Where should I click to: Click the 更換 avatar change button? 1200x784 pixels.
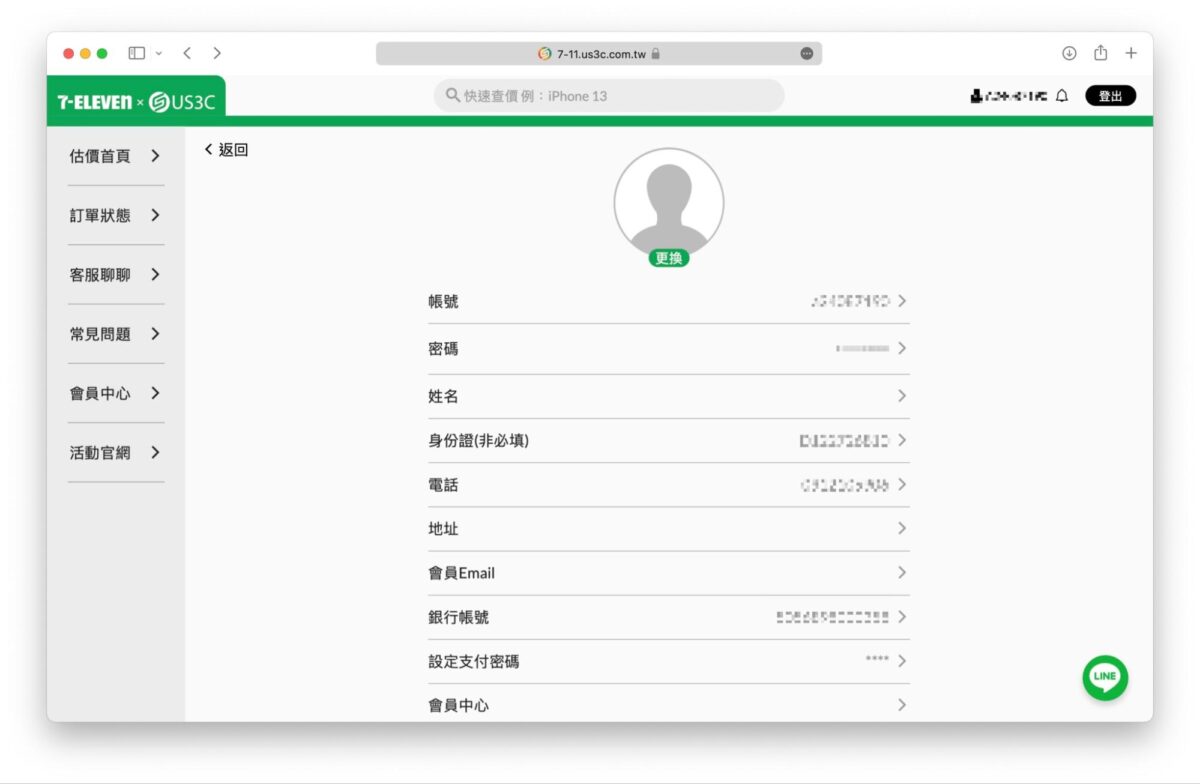tap(669, 258)
